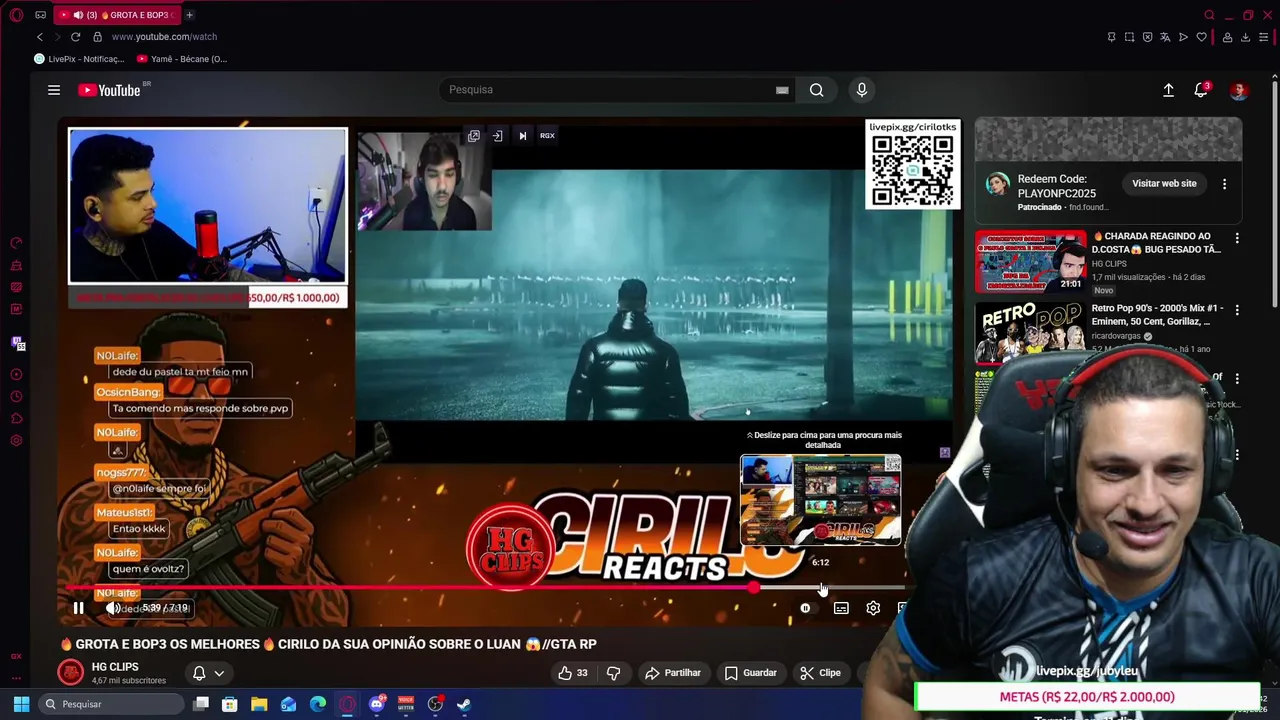
Task: Click the YouTube search magnifier button
Action: 817,90
